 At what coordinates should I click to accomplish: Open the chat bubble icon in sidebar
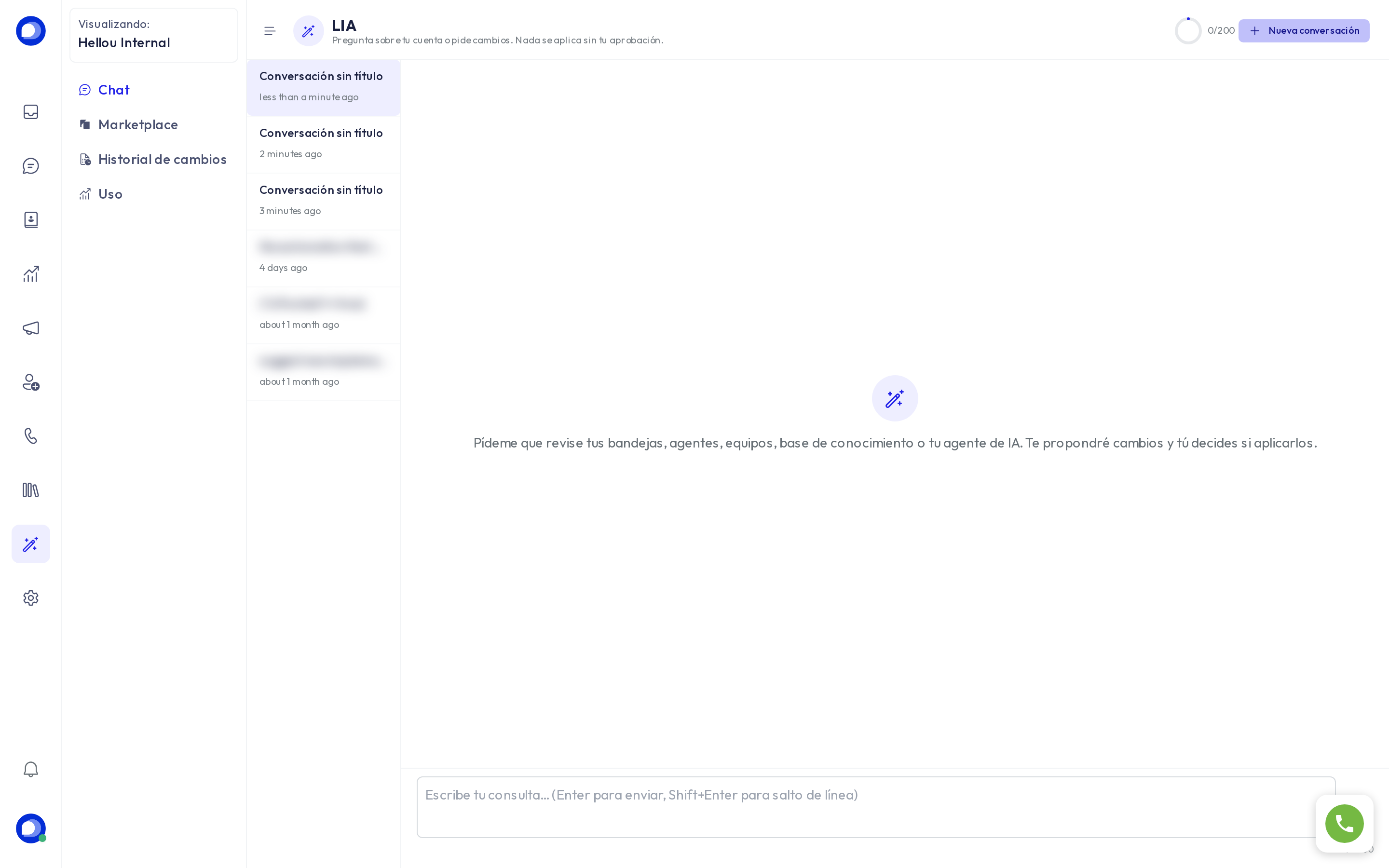30,166
